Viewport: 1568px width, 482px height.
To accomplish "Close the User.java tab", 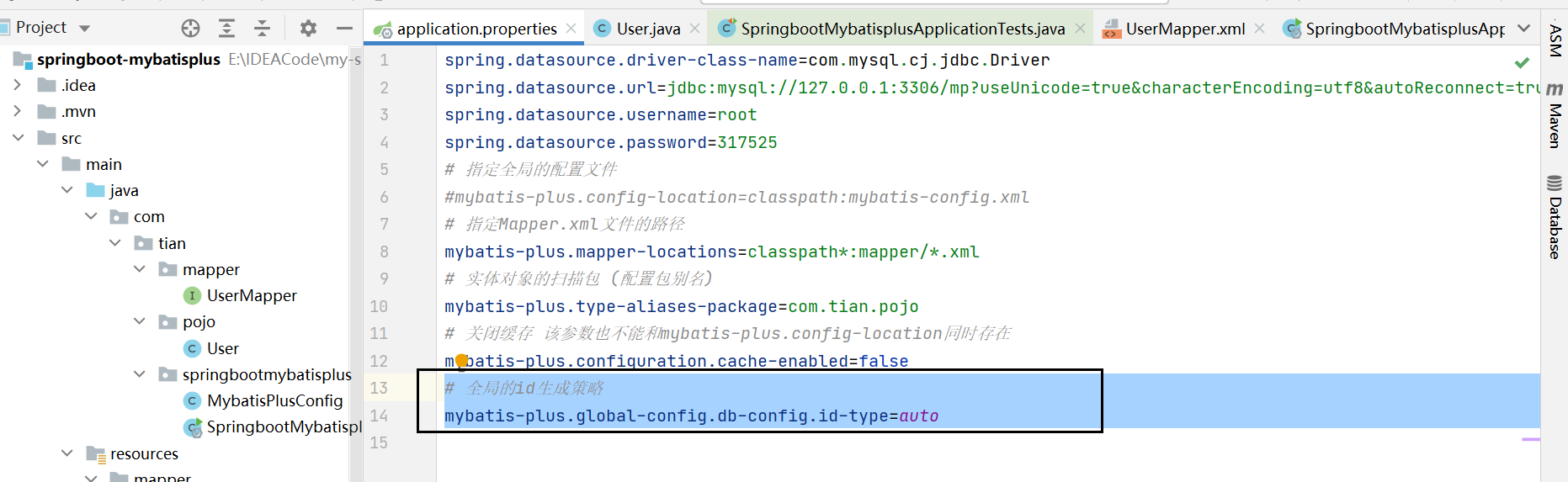I will pyautogui.click(x=694, y=29).
